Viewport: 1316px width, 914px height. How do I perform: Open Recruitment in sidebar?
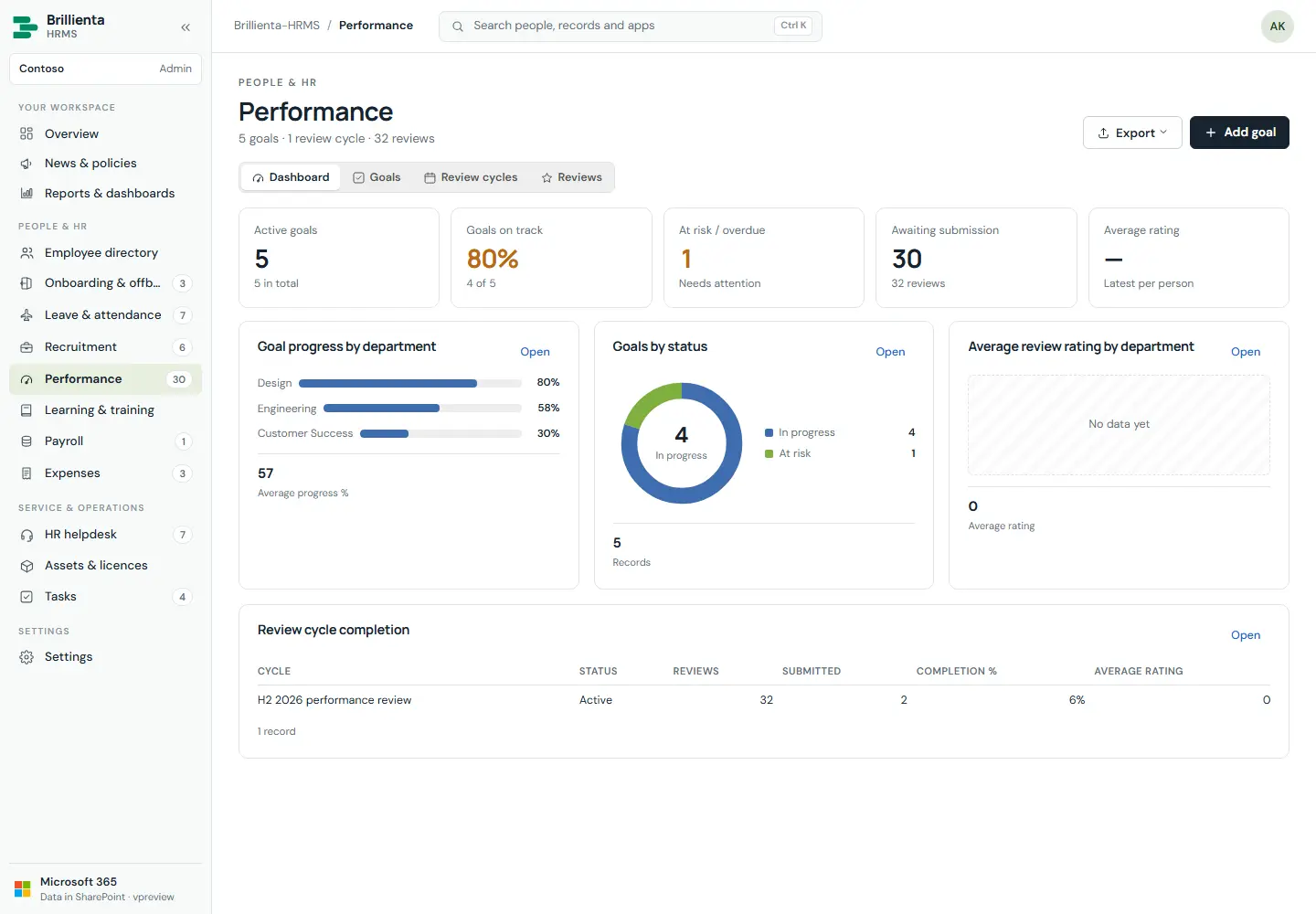[105, 346]
